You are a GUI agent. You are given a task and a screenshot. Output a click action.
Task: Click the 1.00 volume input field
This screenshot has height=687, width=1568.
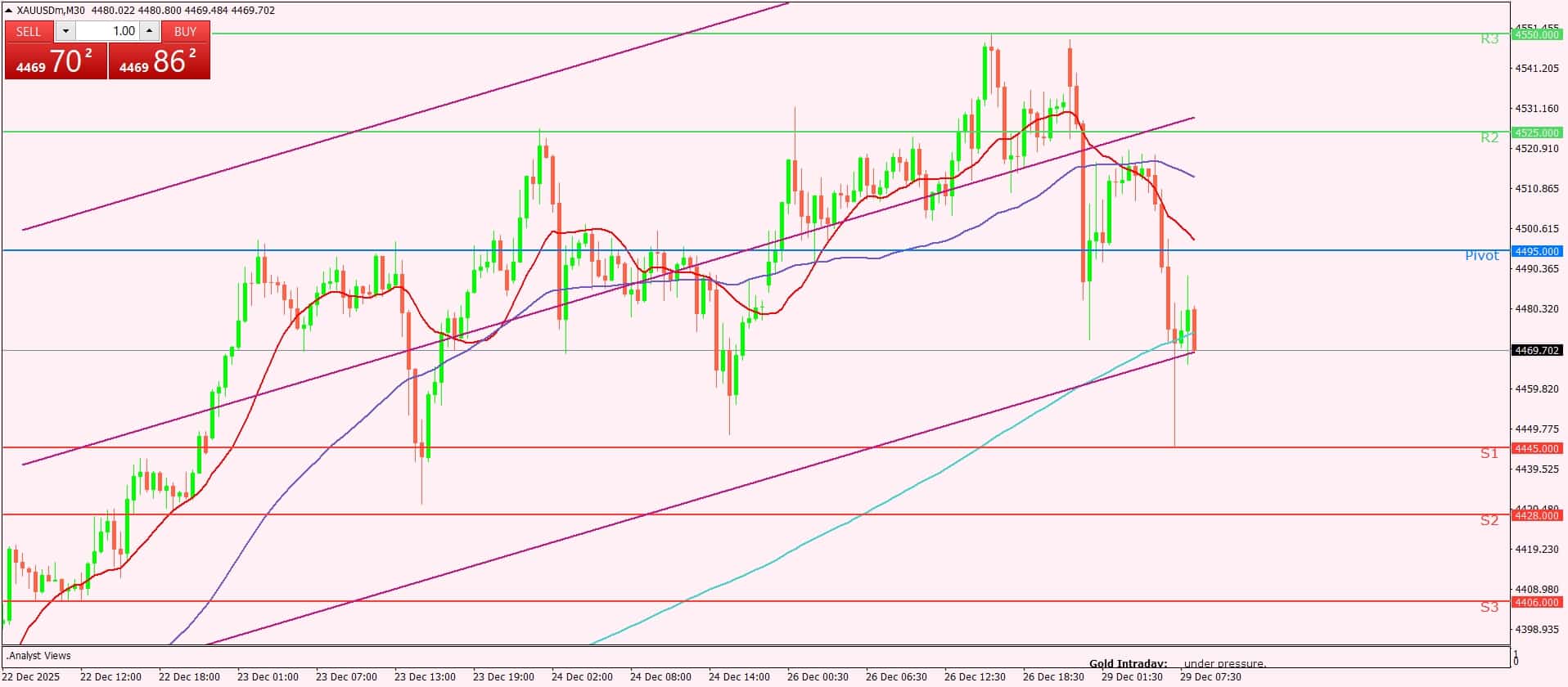point(109,31)
